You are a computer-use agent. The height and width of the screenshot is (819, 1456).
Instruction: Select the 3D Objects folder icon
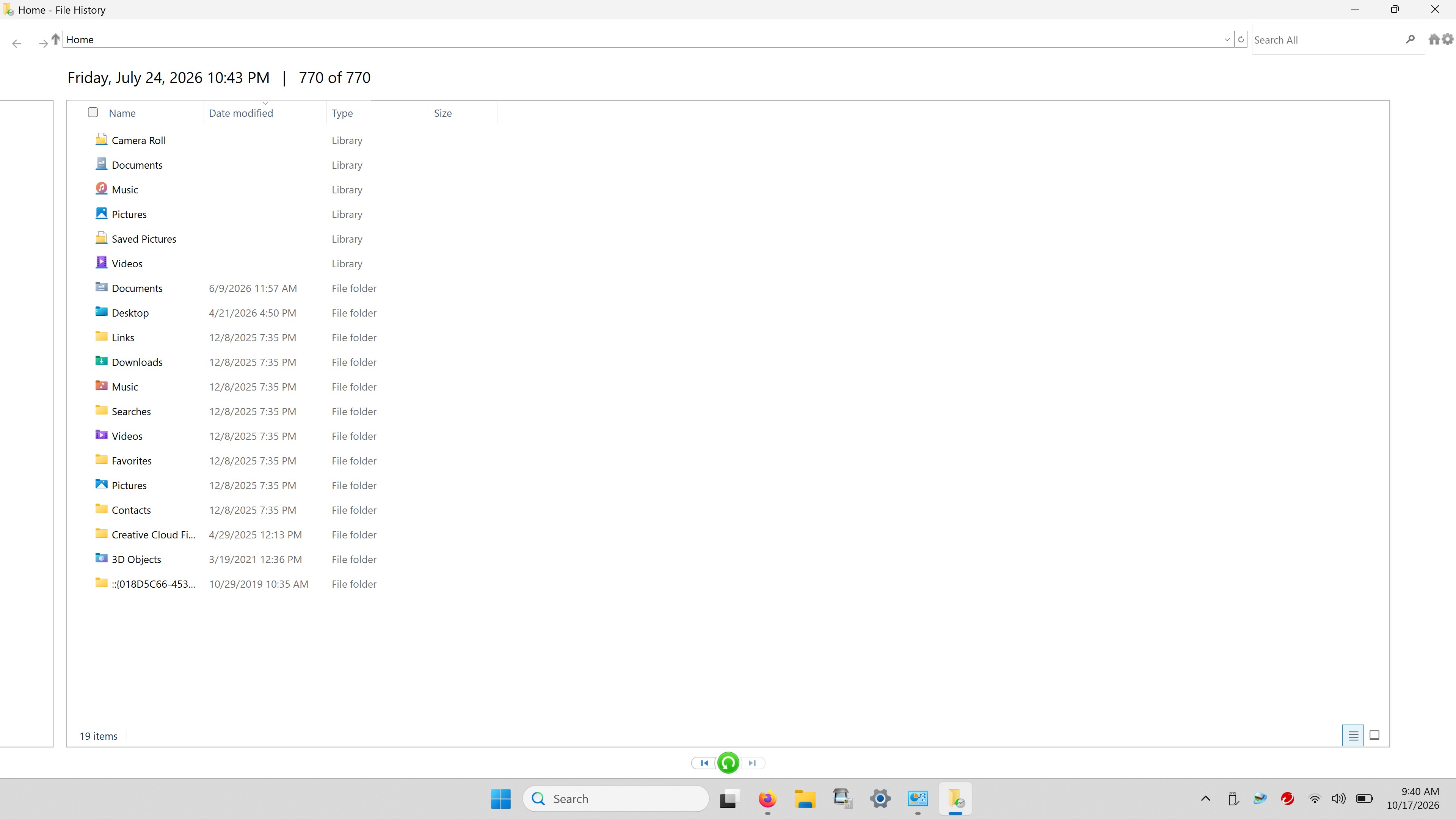coord(101,559)
